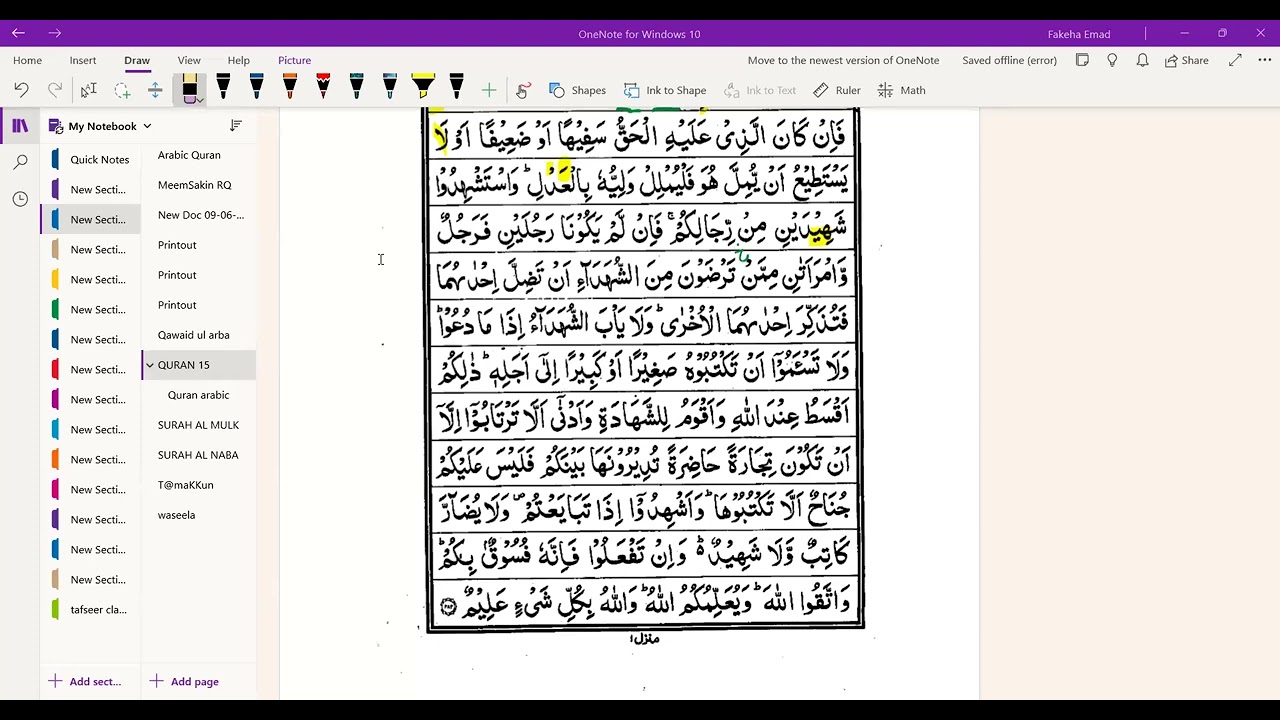Image resolution: width=1280 pixels, height=720 pixels.
Task: Select the Eraser tool
Action: point(188,89)
